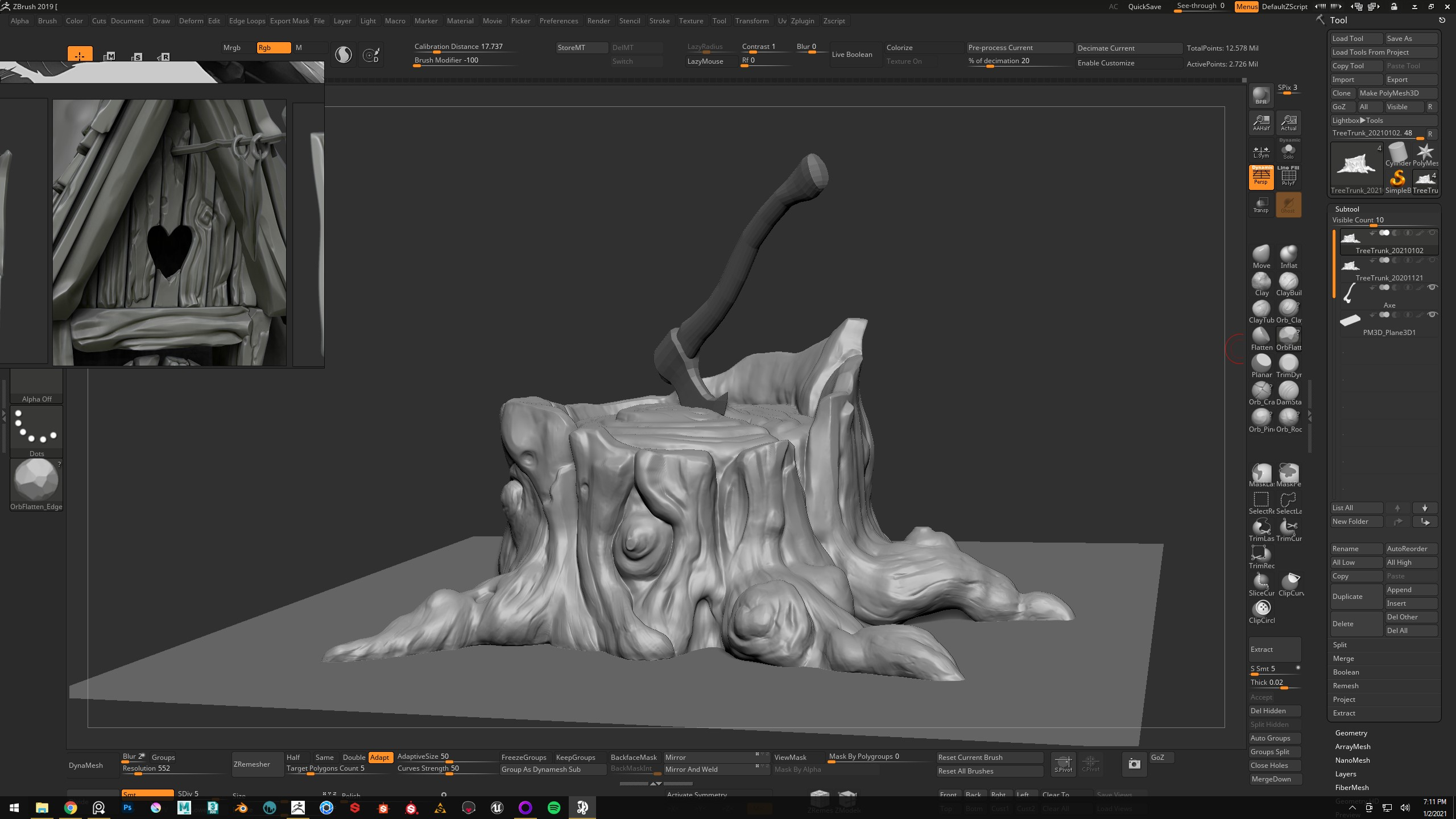Select the SliceCurve brush
Screen dimensions: 1456x819
(1261, 585)
